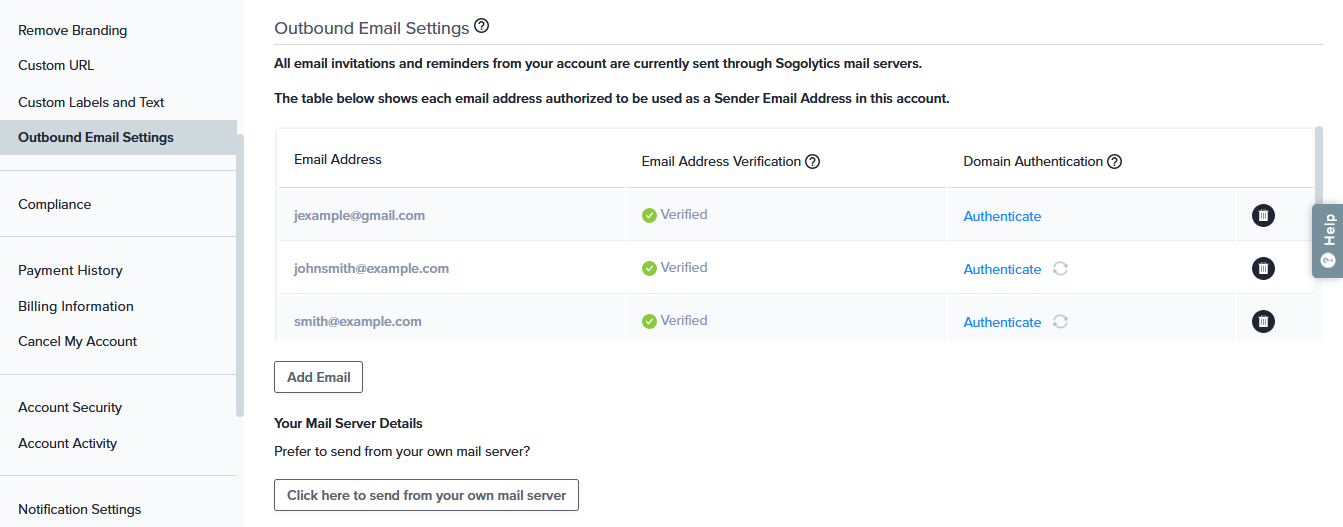Open Billing Information page

point(76,306)
